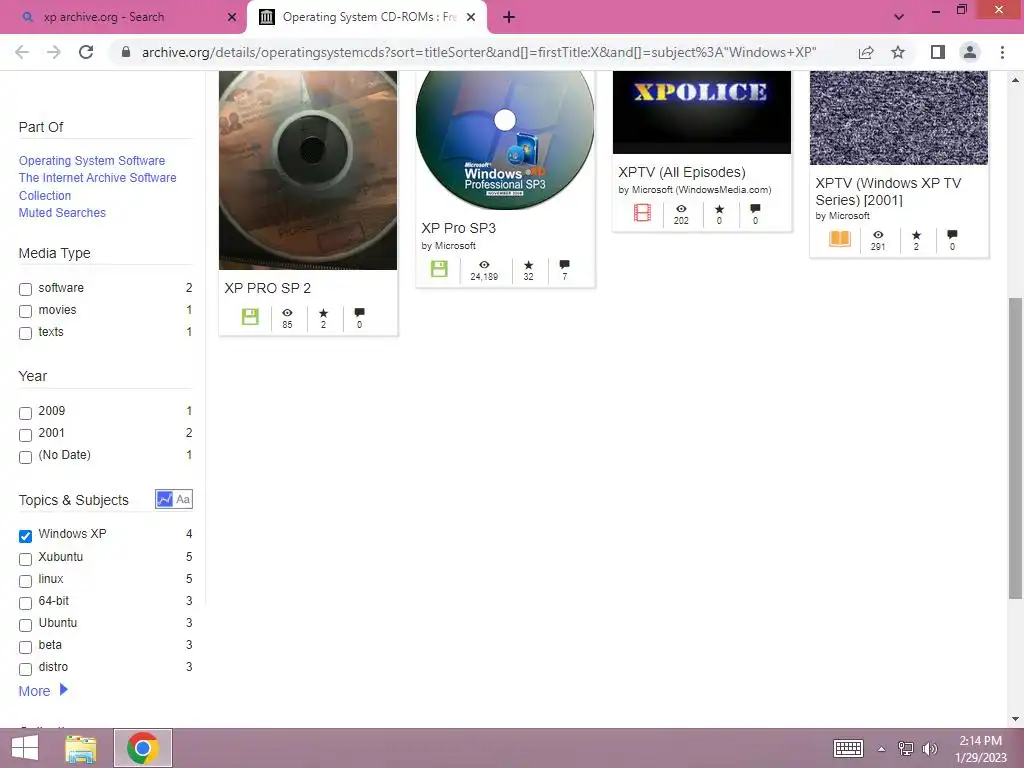Open Operating System Software collection link
Image resolution: width=1024 pixels, height=768 pixels.
[91, 160]
